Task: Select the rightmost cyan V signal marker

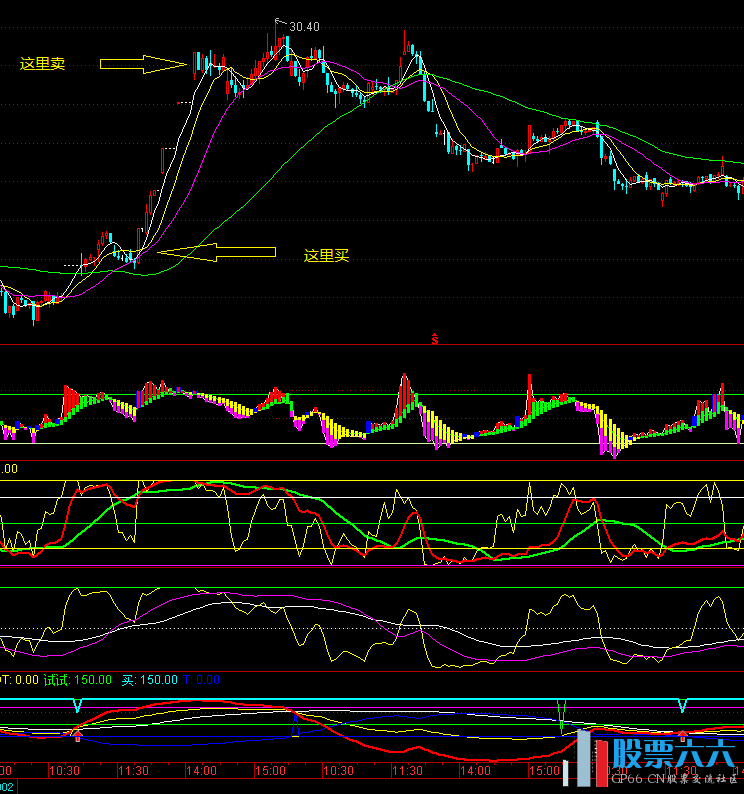Action: [x=682, y=706]
